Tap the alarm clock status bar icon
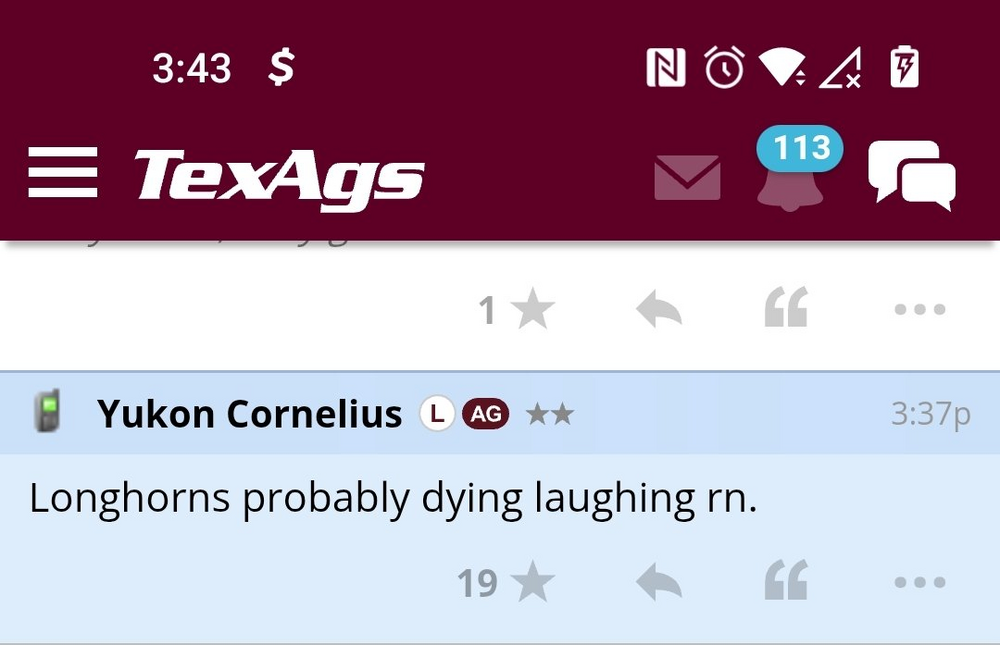1000x645 pixels. [724, 68]
